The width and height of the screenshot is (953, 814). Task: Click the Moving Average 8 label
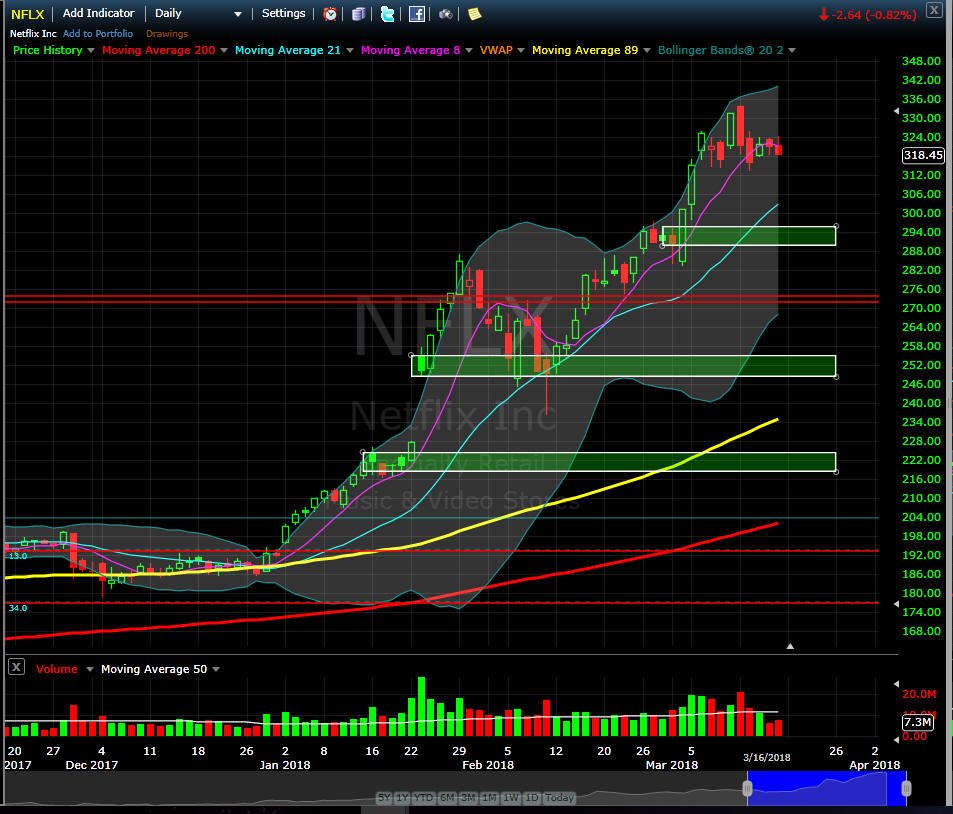(x=410, y=50)
